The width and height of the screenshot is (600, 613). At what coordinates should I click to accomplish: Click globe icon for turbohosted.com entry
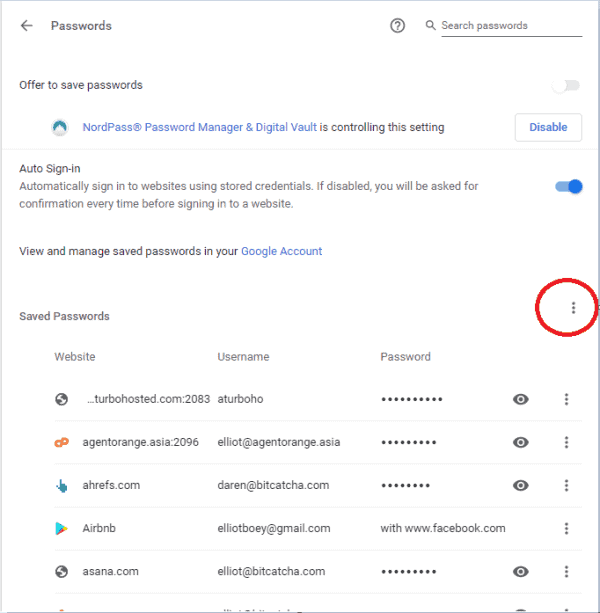click(61, 399)
